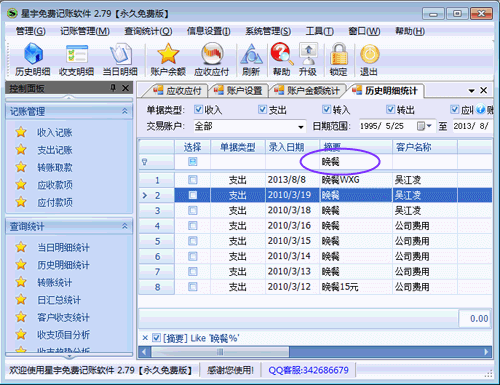Open 当日明细 toolbar icon
The width and height of the screenshot is (500, 385).
point(120,59)
